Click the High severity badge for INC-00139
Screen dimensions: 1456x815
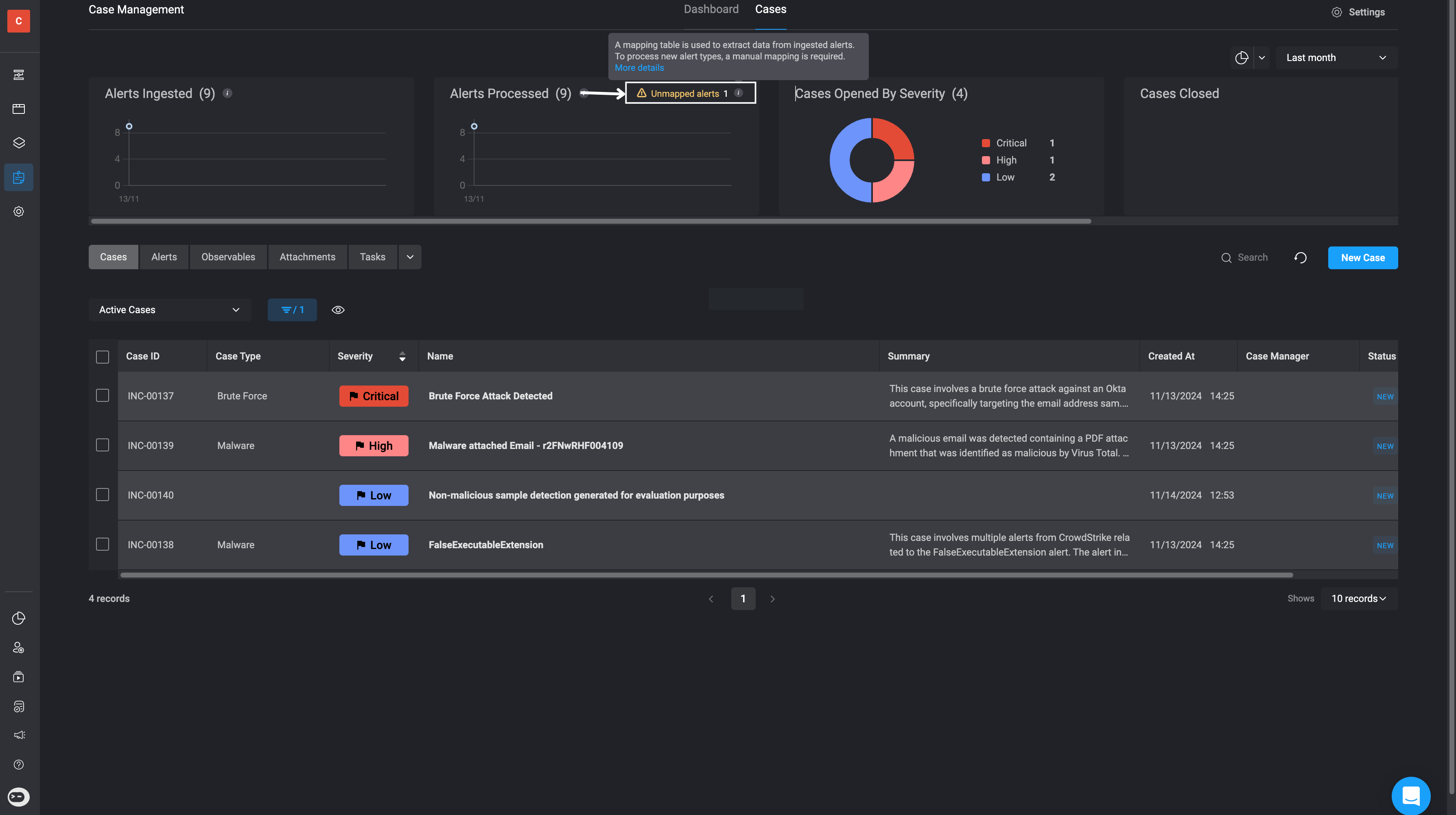tap(374, 446)
